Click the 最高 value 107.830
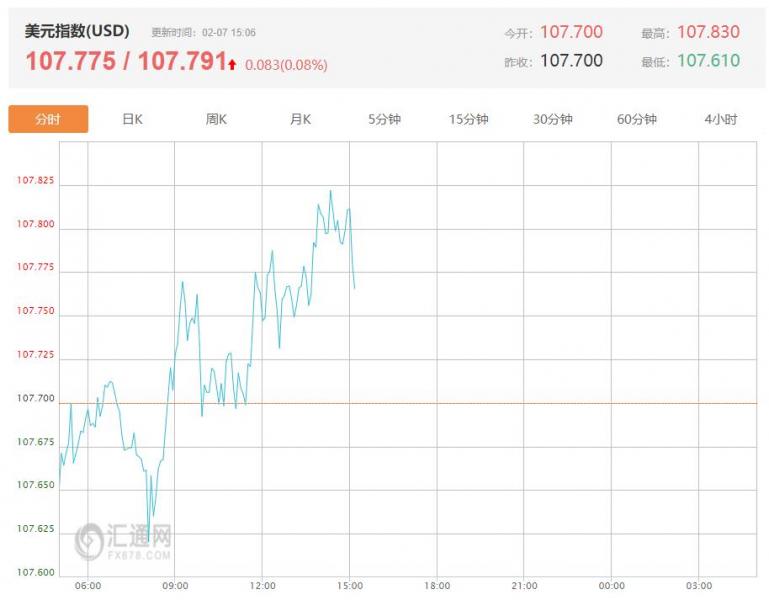 [708, 32]
